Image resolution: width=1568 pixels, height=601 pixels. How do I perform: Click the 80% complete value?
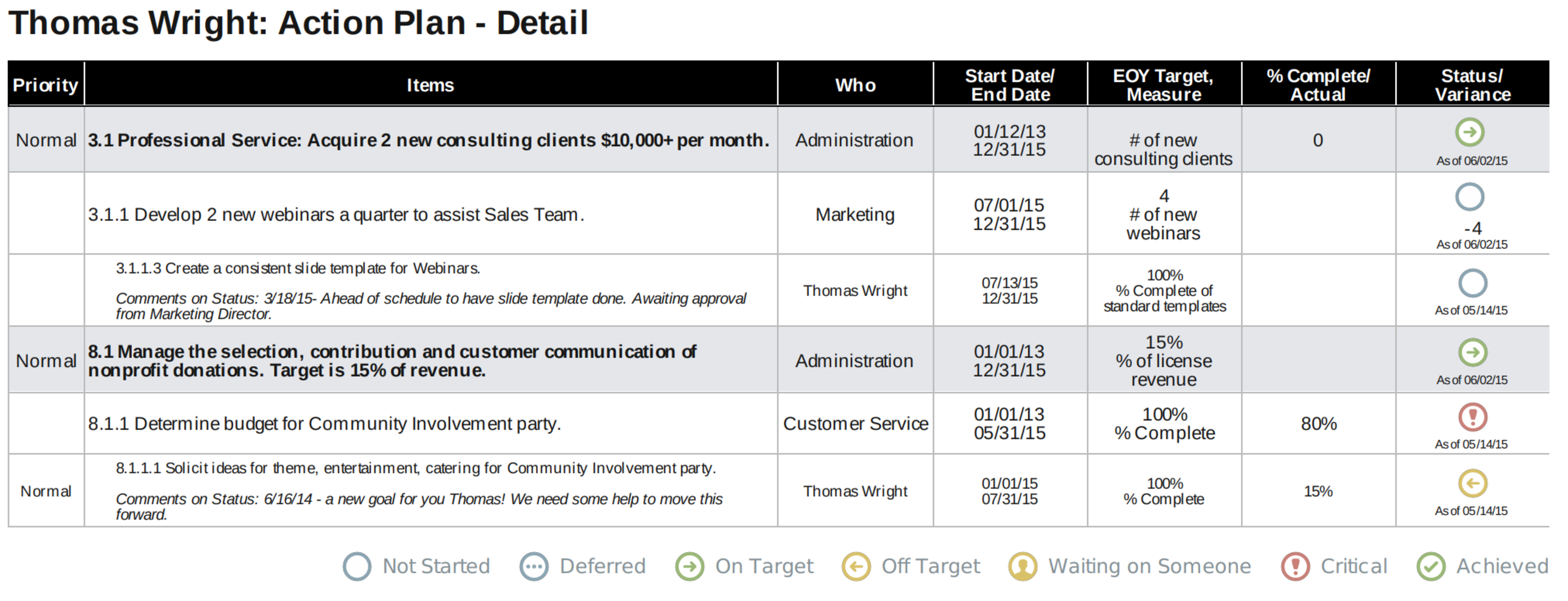[1319, 423]
